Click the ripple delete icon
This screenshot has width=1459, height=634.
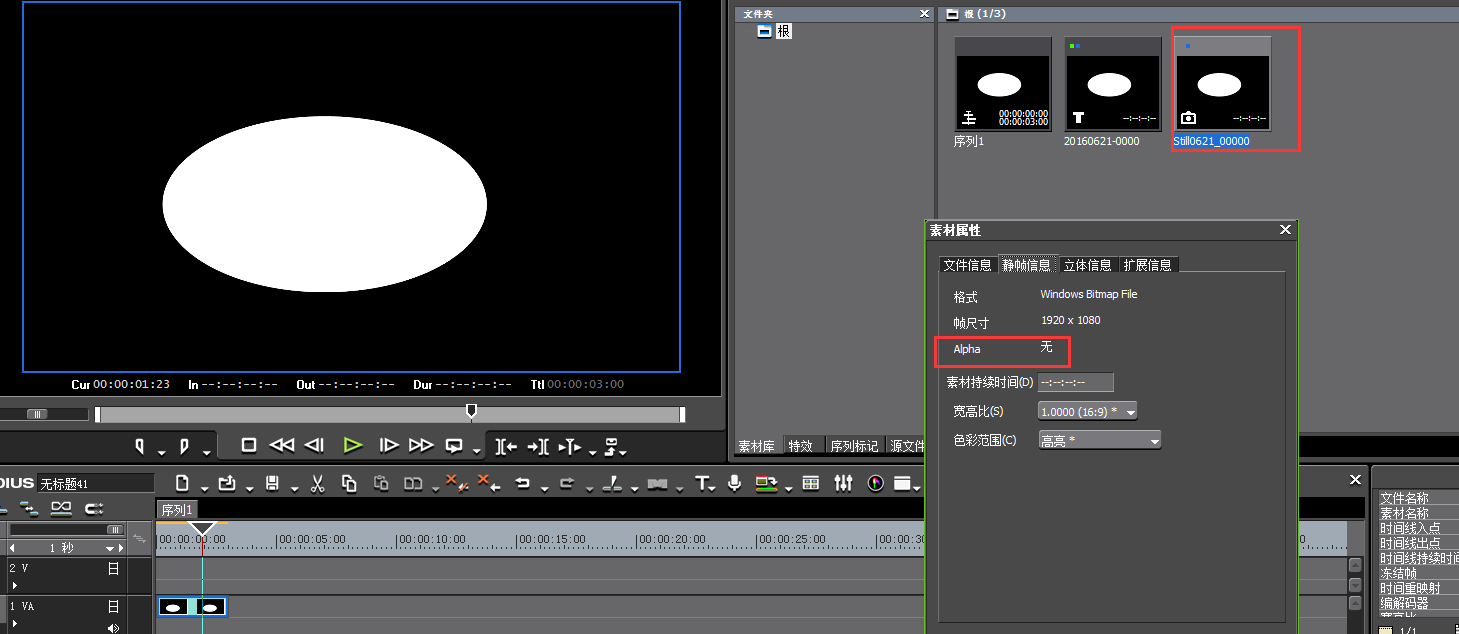tap(488, 484)
